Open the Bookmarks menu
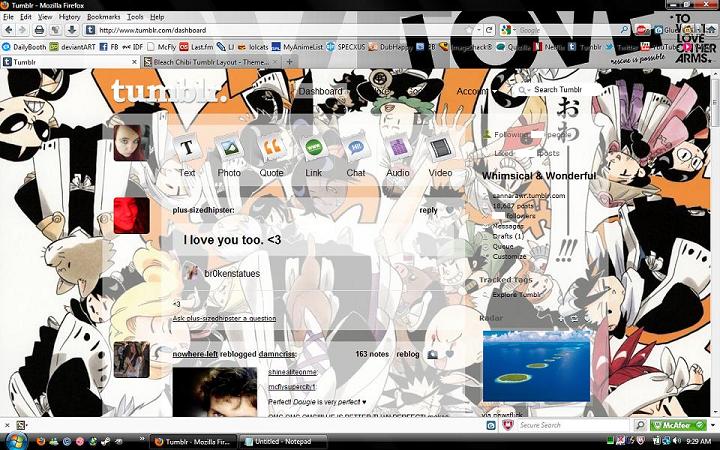The image size is (720, 450). pyautogui.click(x=104, y=17)
